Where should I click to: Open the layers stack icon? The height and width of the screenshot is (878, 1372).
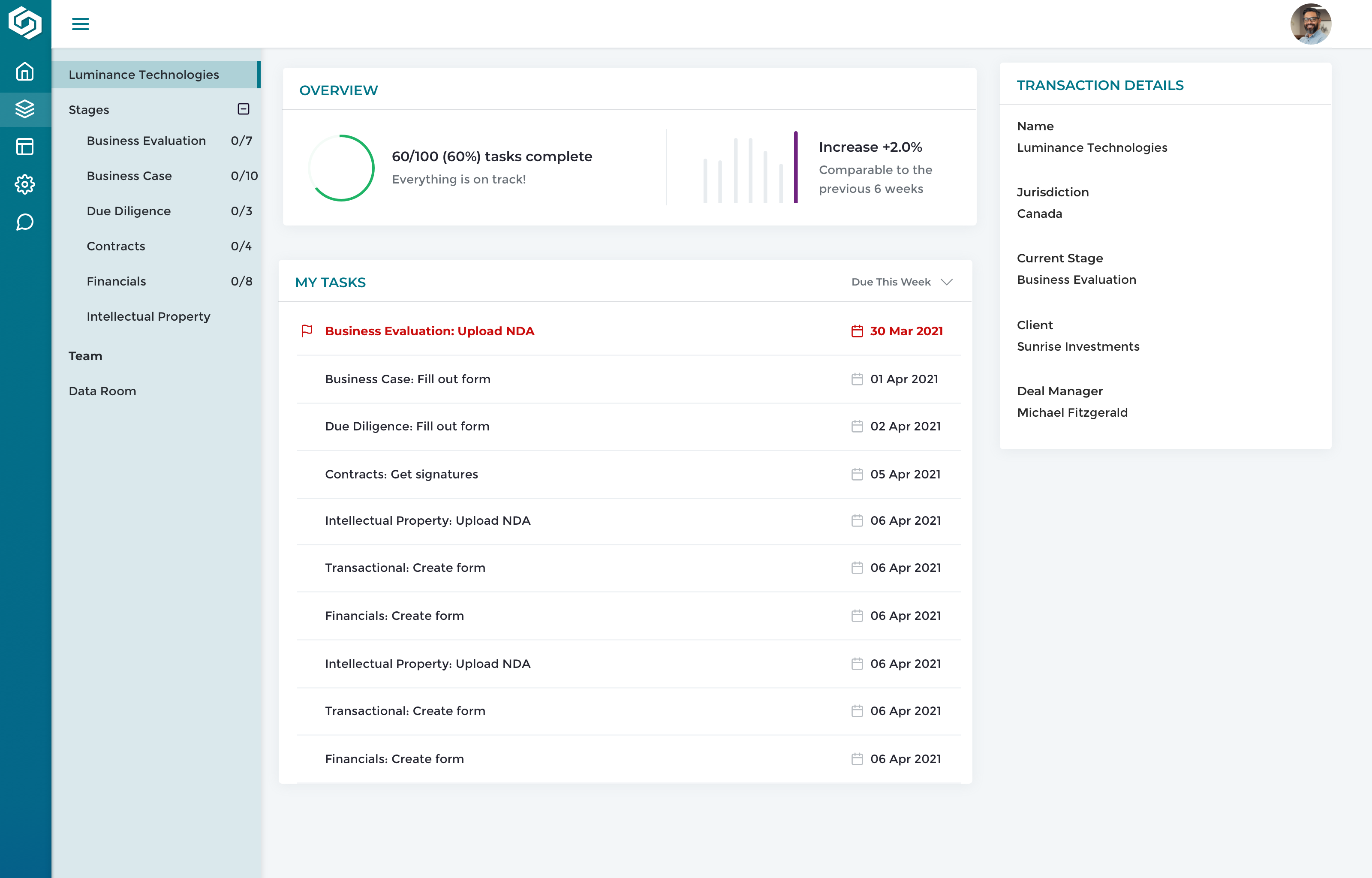point(25,109)
